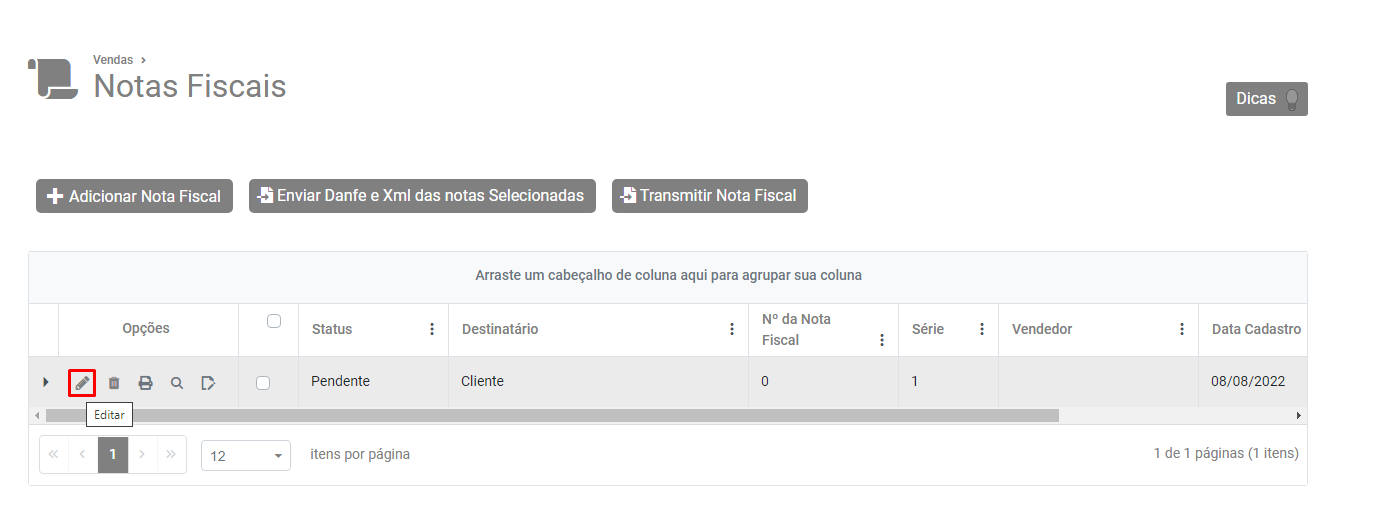The height and width of the screenshot is (506, 1383).
Task: Open Vendedor column options menu
Action: (1182, 329)
